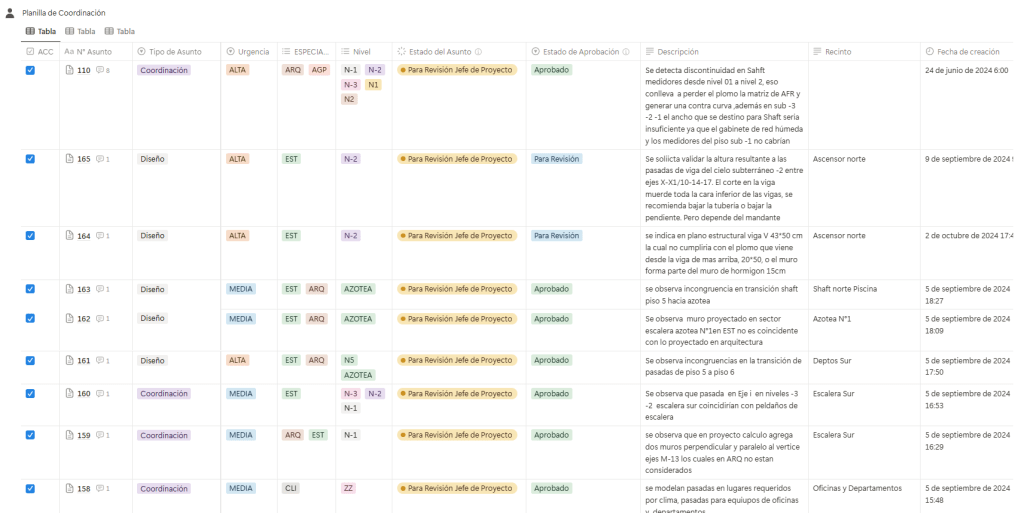The image size is (1024, 513).
Task: Open Asunto number 158 link
Action: click(84, 489)
